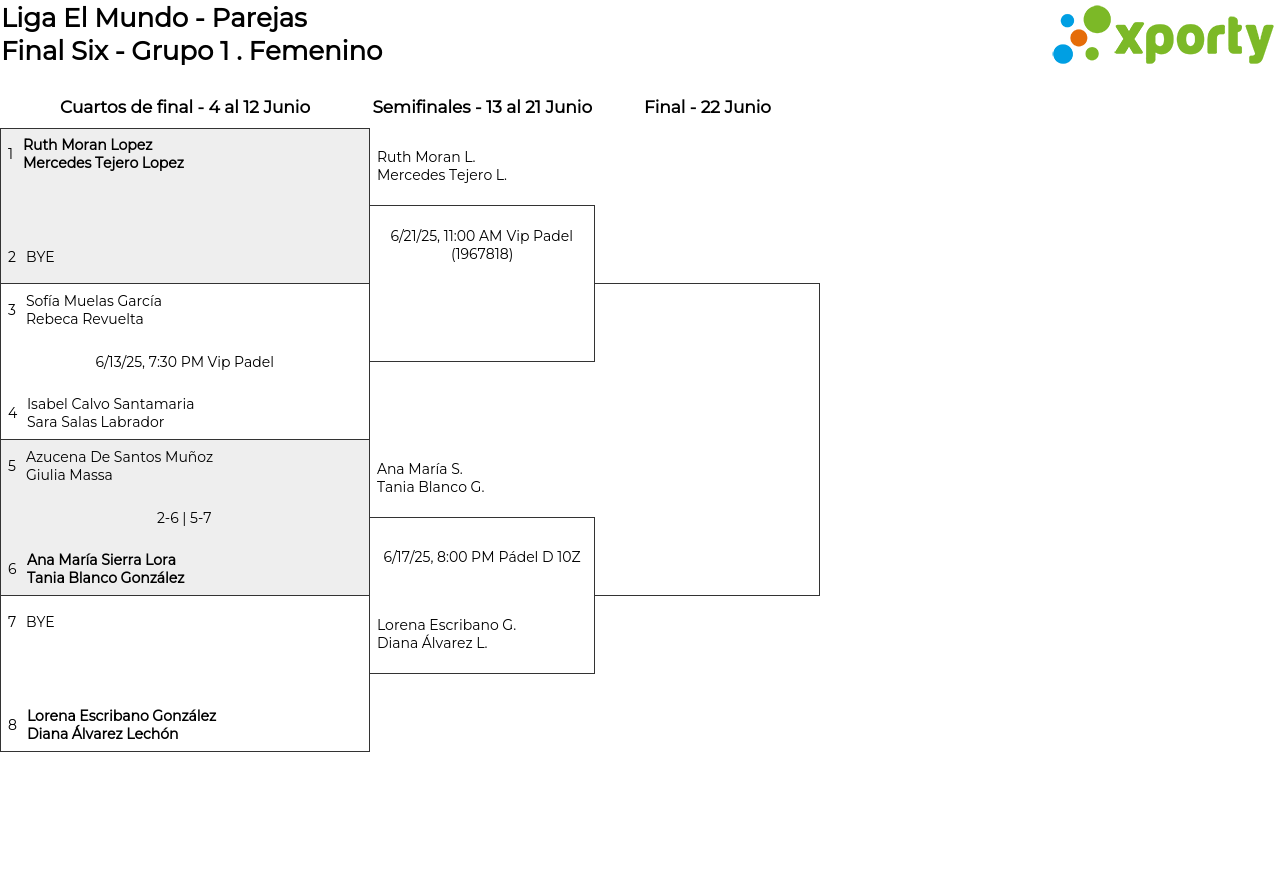This screenshot has width=1280, height=883.
Task: Click the Semifinales round header
Action: click(482, 107)
